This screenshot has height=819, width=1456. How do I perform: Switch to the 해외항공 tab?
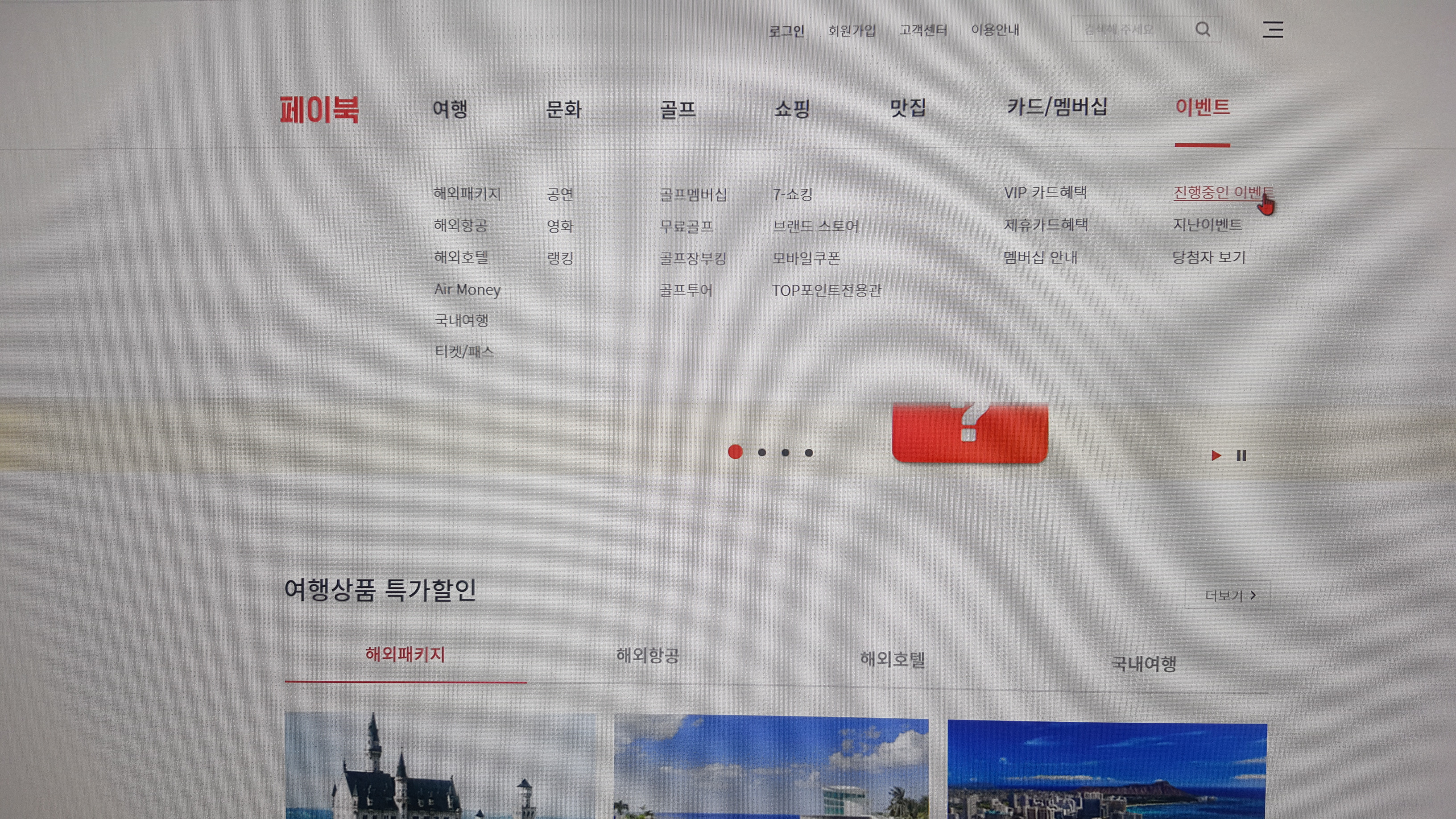648,656
